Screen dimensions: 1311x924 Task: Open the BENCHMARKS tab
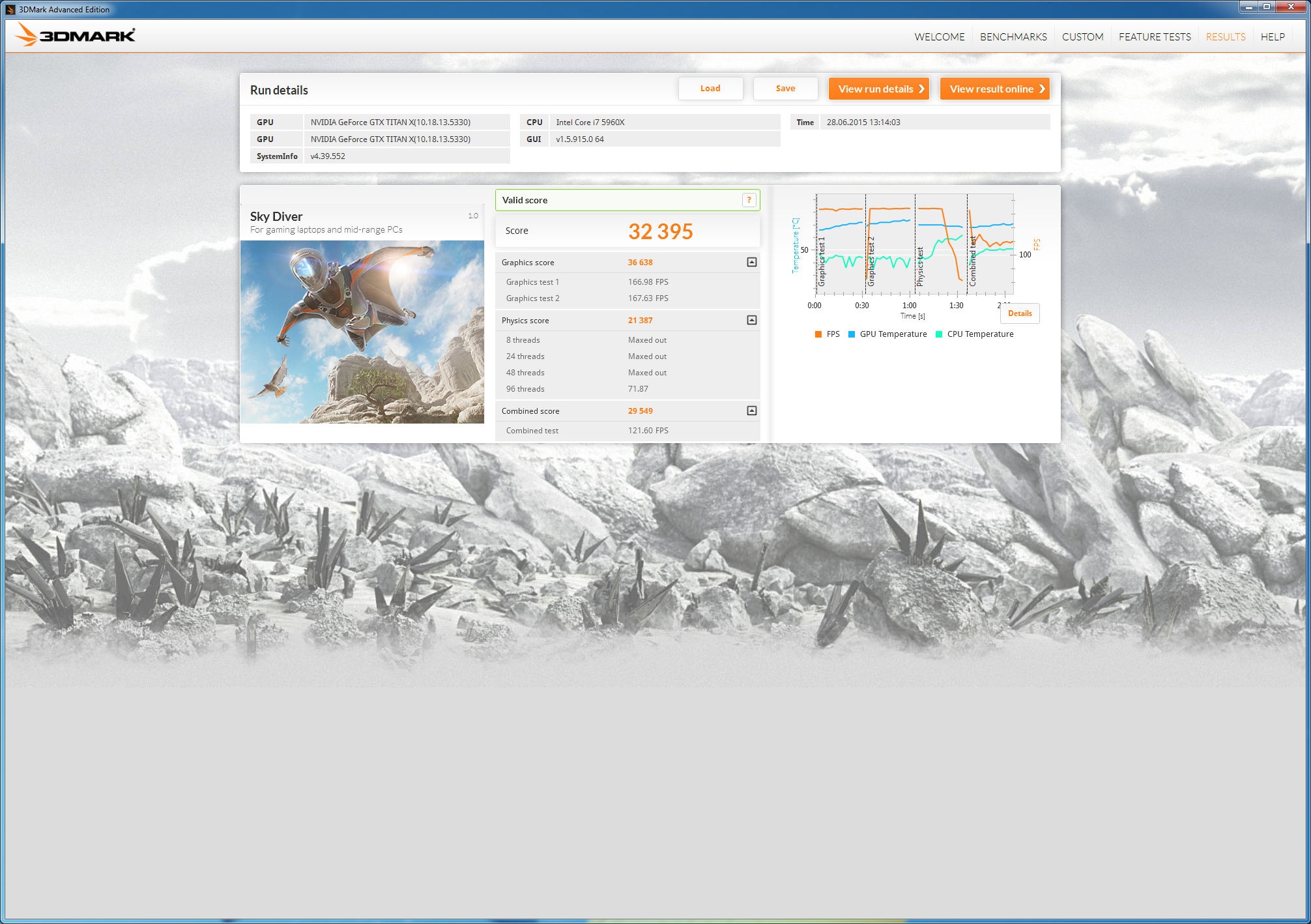[x=1013, y=37]
